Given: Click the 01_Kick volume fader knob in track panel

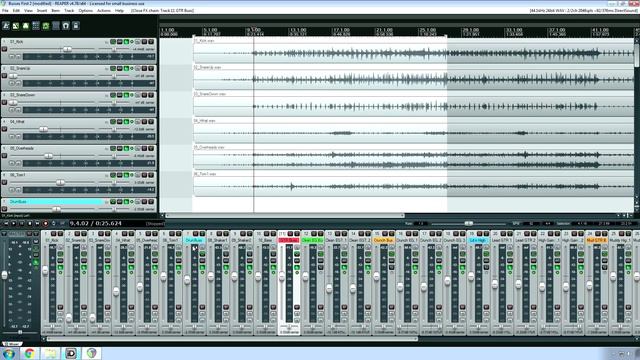Looking at the screenshot, I should pos(67,49).
